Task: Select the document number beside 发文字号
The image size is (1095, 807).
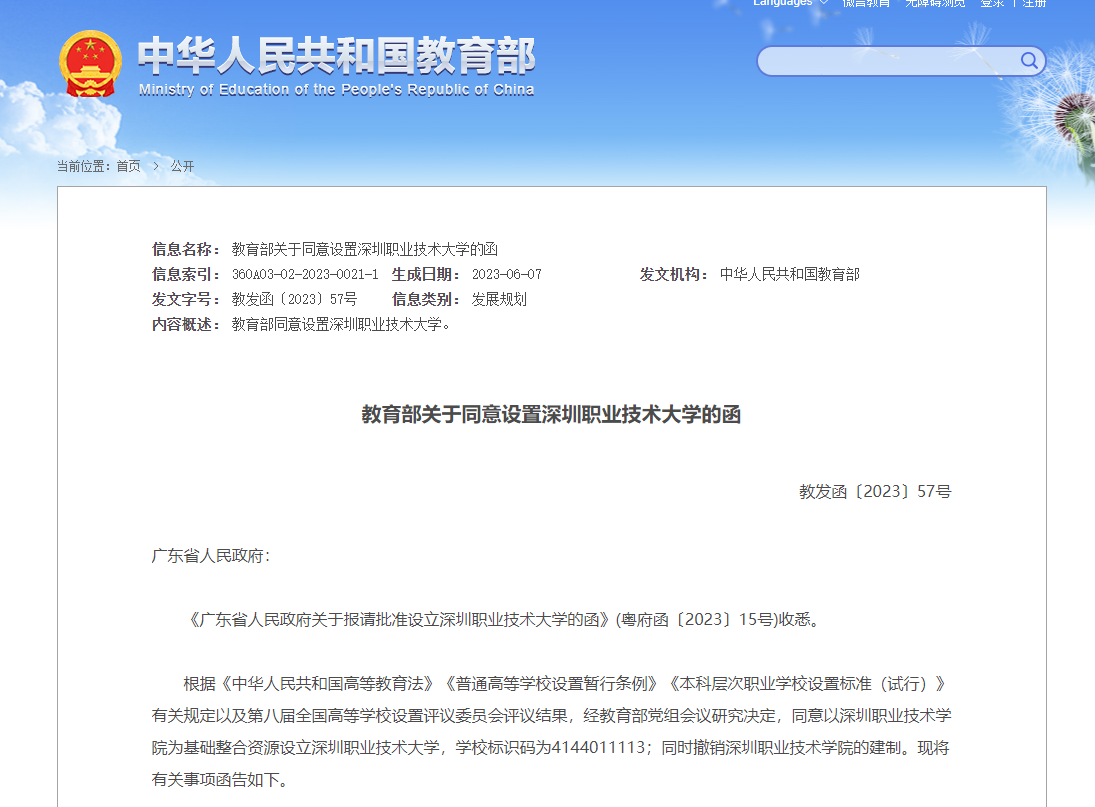Action: tap(295, 299)
